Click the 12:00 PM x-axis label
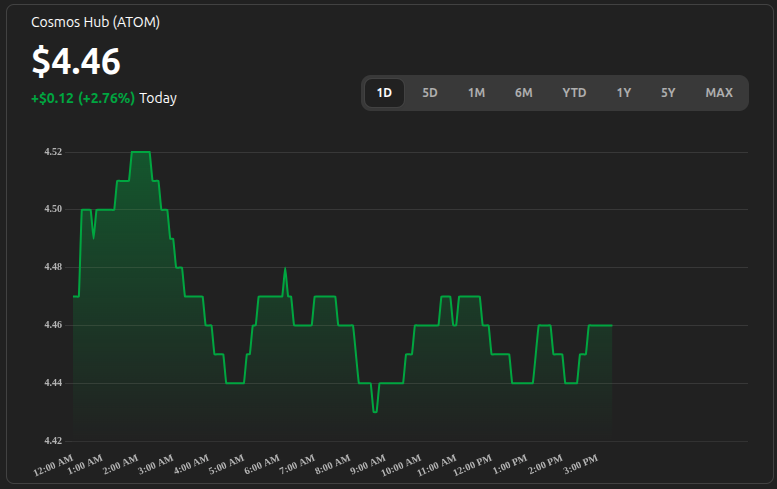Image resolution: width=777 pixels, height=489 pixels. 472,465
